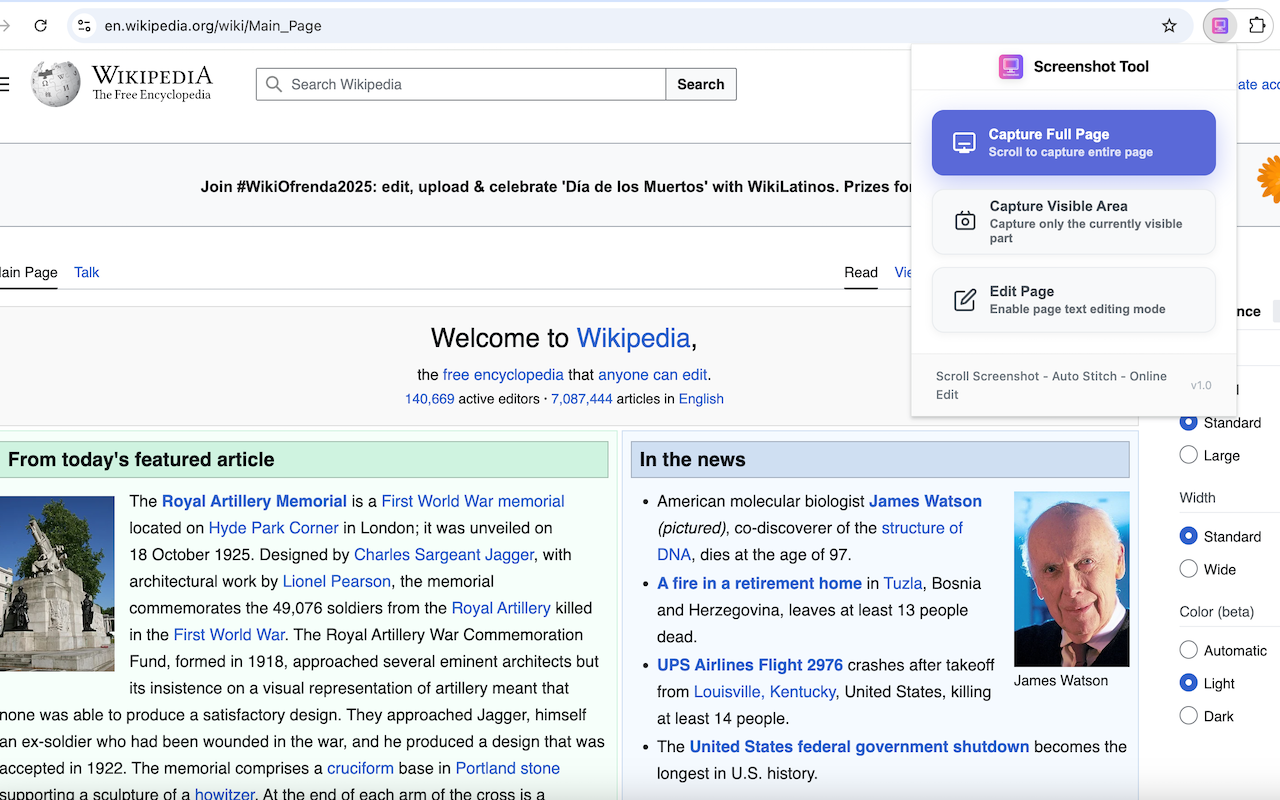Bookmark this page with the star icon
The image size is (1280, 800).
[x=1169, y=26]
